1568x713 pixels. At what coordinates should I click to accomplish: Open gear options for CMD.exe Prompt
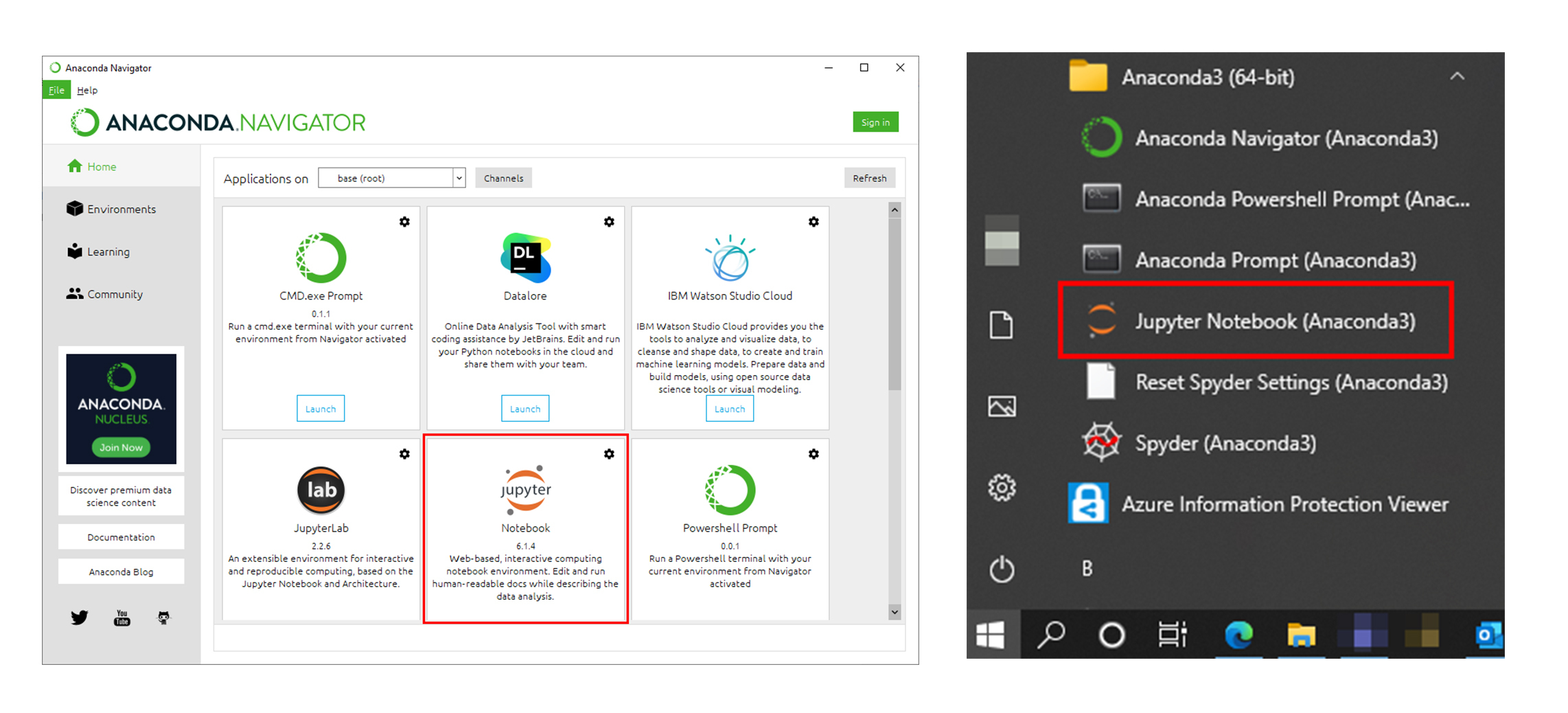(x=404, y=222)
